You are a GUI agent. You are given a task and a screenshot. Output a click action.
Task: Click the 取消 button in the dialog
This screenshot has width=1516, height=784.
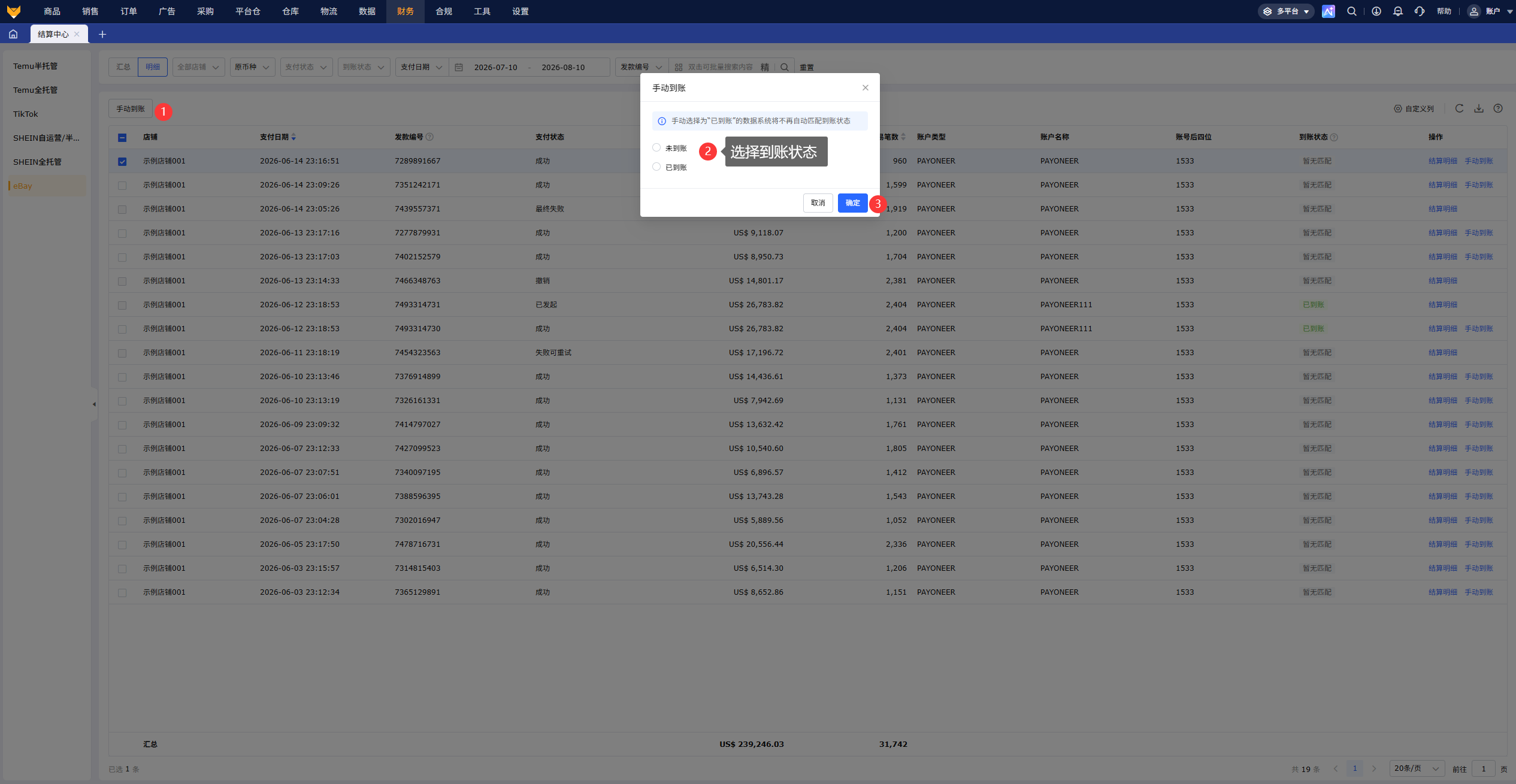coord(818,203)
